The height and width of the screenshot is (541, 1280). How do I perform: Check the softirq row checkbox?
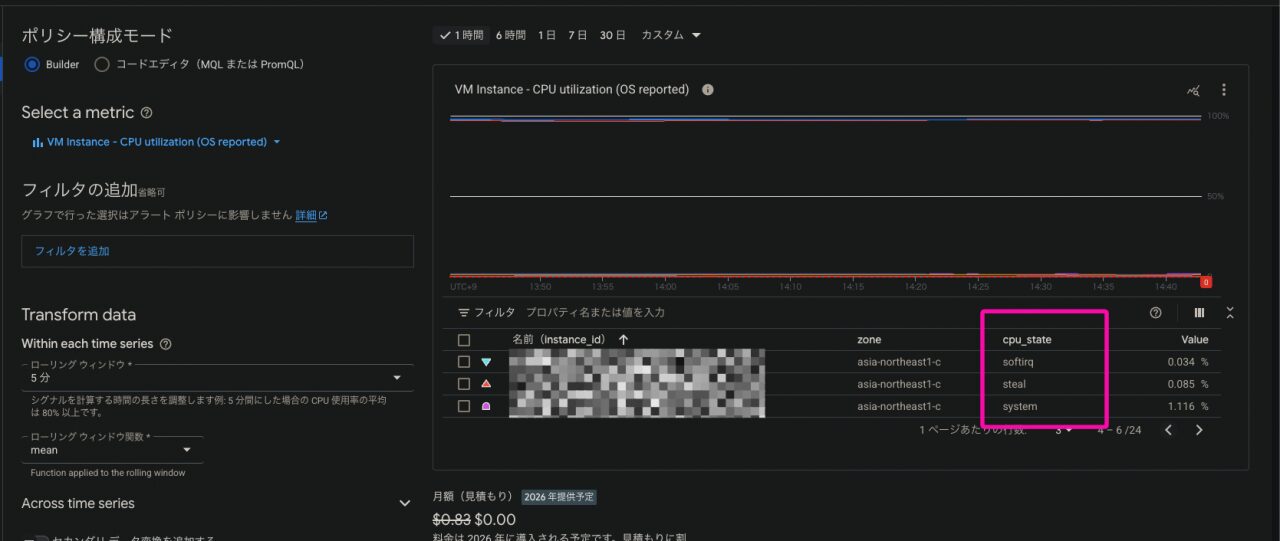click(464, 362)
